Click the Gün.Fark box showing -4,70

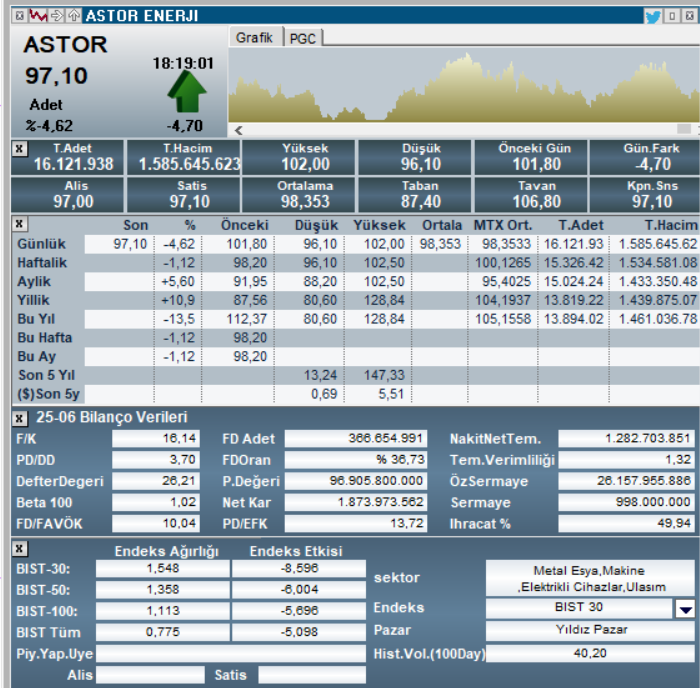pos(645,157)
